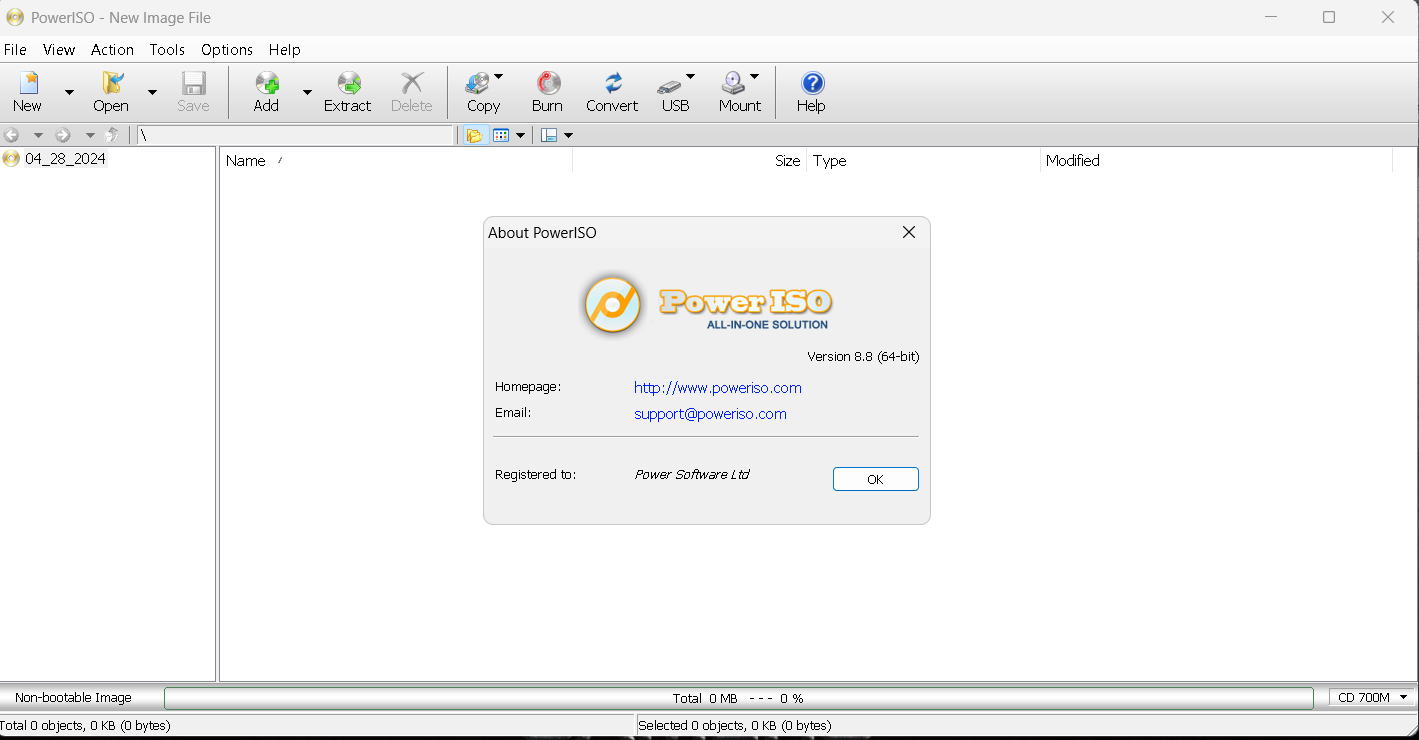Click the 'Power Software Ltd' registered name
1419x740 pixels.
(x=692, y=474)
